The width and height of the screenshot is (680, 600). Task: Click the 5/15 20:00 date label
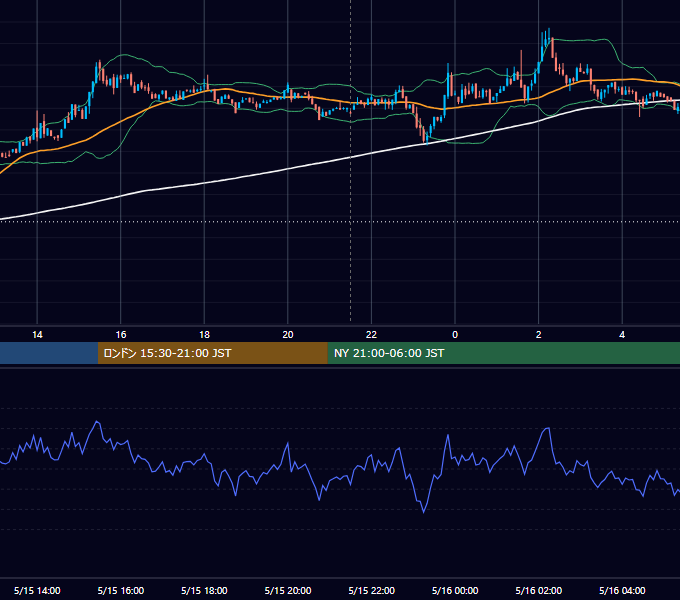point(288,590)
